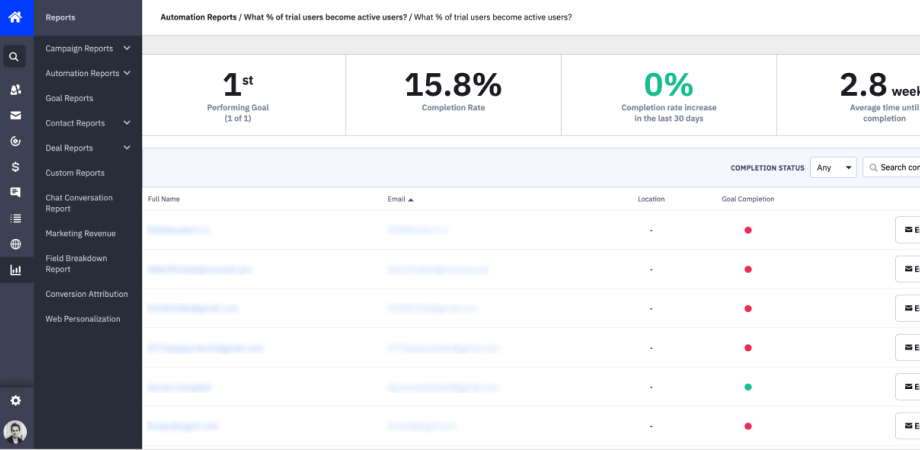
Task: Go to the home icon
Action: (x=15, y=17)
